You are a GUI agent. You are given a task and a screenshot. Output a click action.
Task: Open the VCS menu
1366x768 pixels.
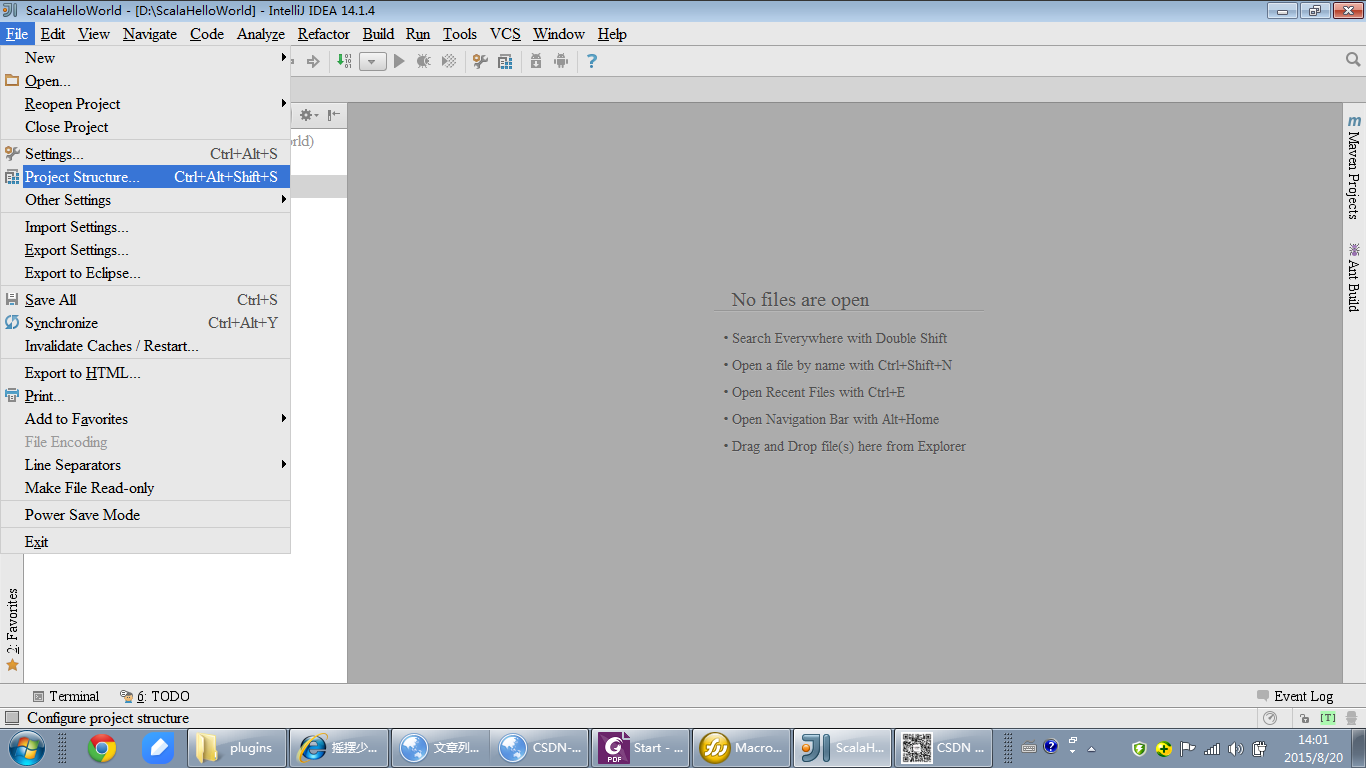click(x=505, y=34)
